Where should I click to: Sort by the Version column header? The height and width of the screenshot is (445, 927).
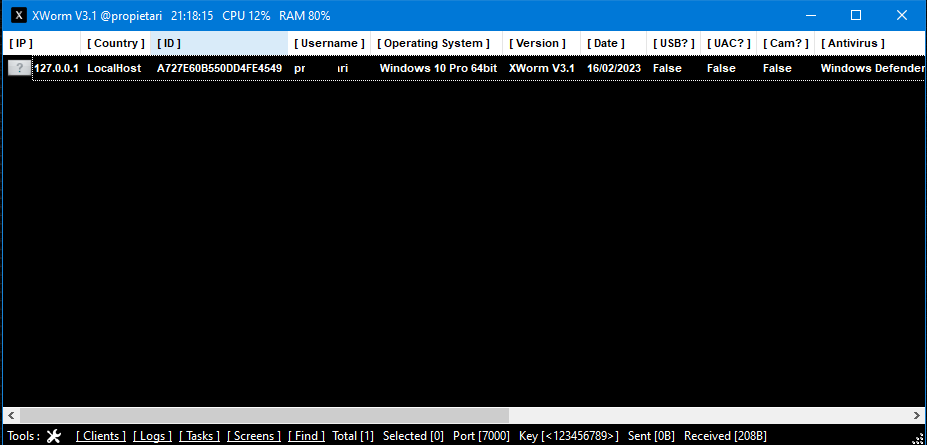click(x=542, y=43)
